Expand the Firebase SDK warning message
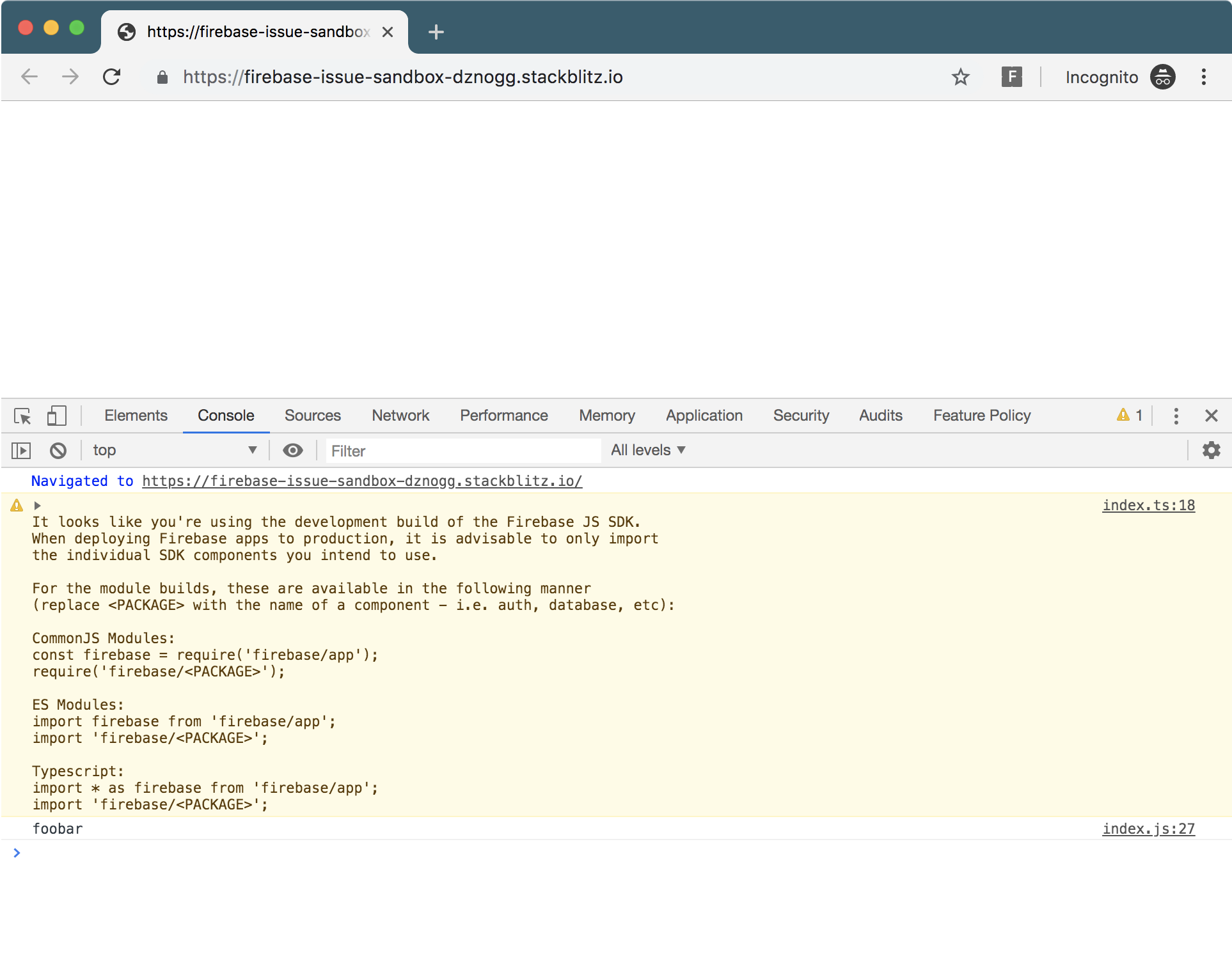This screenshot has width=1232, height=968. [38, 506]
